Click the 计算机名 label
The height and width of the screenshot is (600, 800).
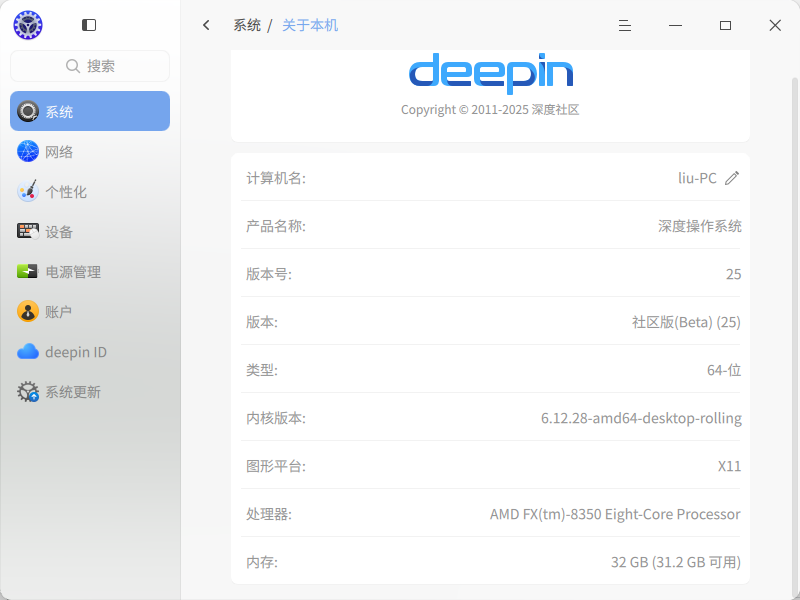click(x=276, y=178)
